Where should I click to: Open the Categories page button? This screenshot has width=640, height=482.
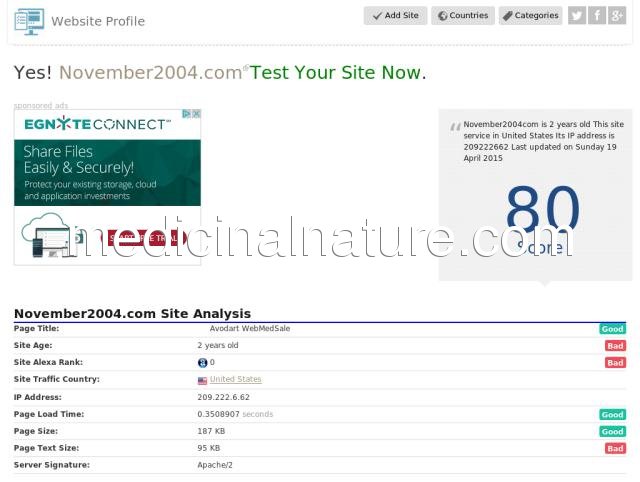pos(530,16)
